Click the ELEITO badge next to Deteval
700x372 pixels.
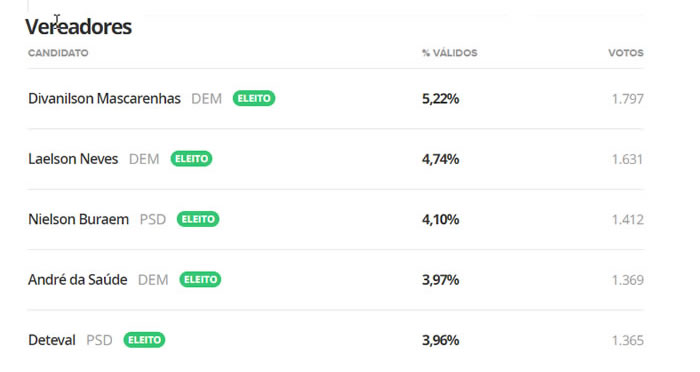coord(144,340)
